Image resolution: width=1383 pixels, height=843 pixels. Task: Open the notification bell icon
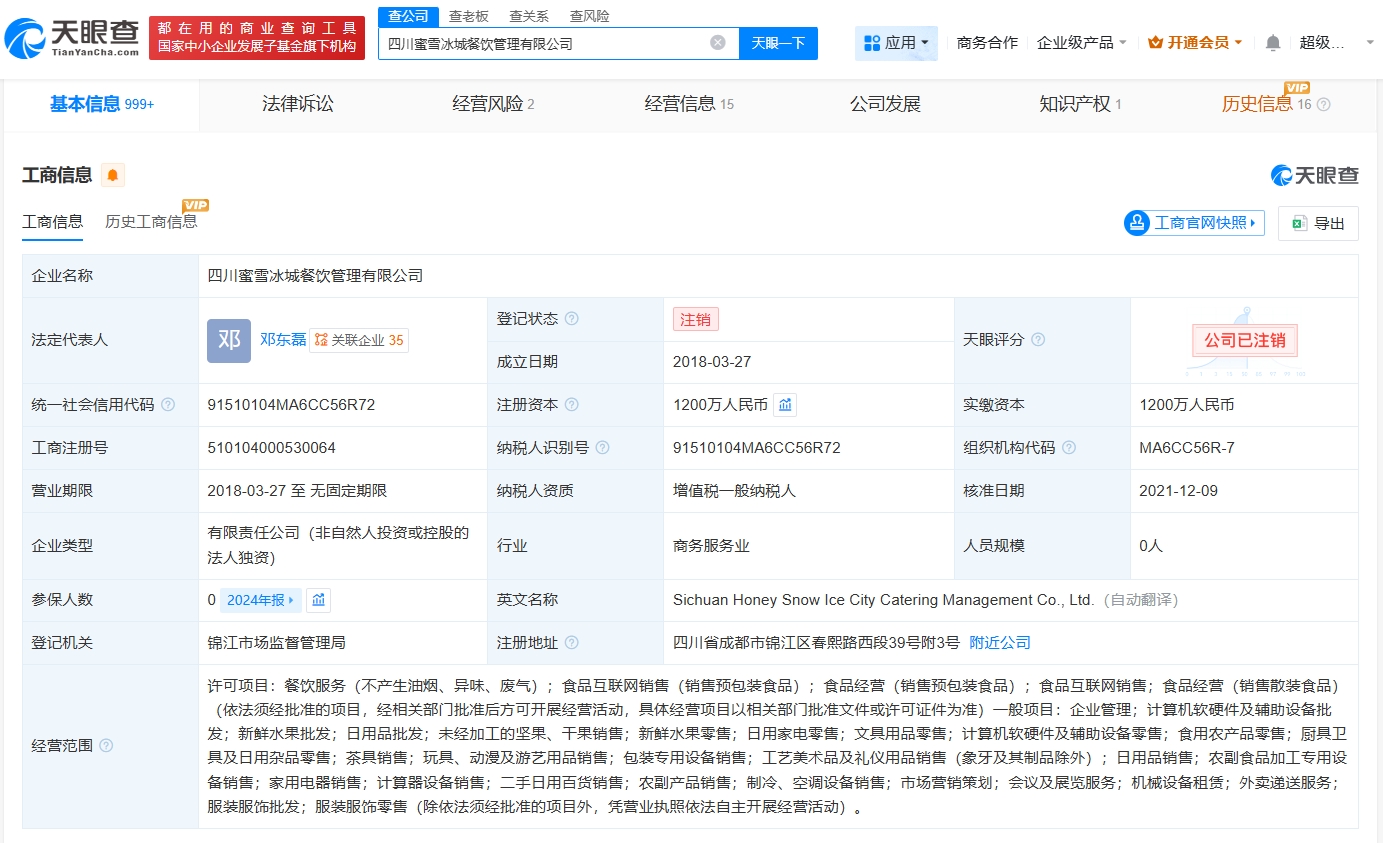click(x=1271, y=41)
